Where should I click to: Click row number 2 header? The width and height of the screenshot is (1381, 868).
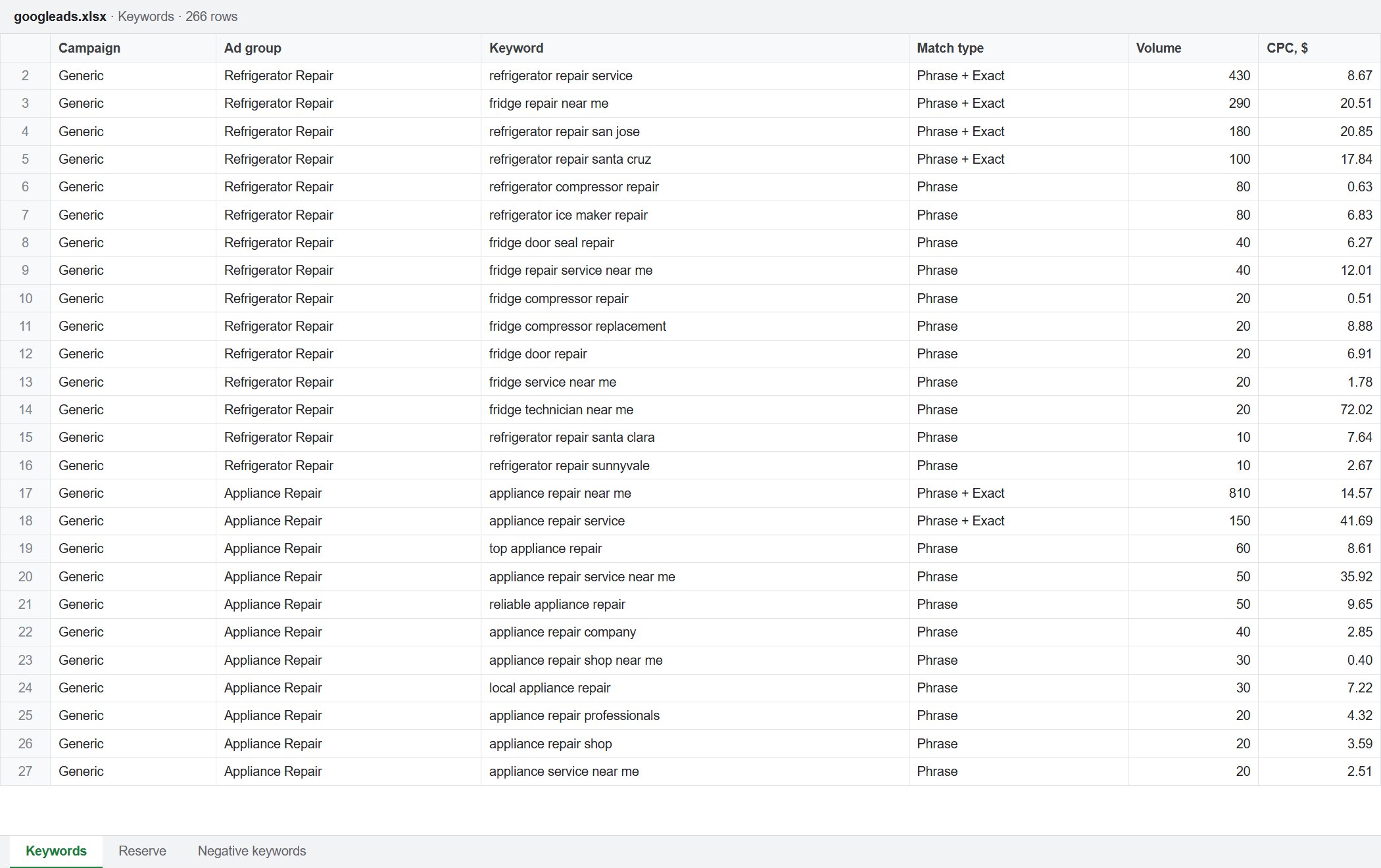[25, 76]
